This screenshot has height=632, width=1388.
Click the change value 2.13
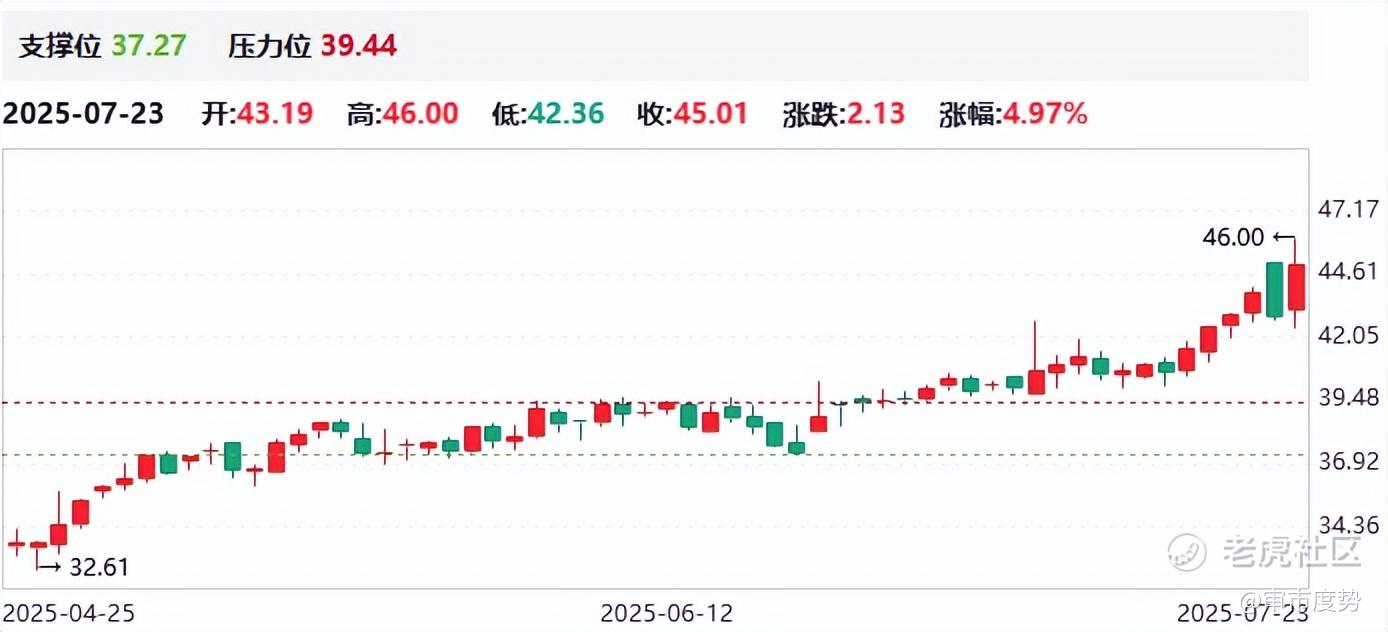[876, 113]
